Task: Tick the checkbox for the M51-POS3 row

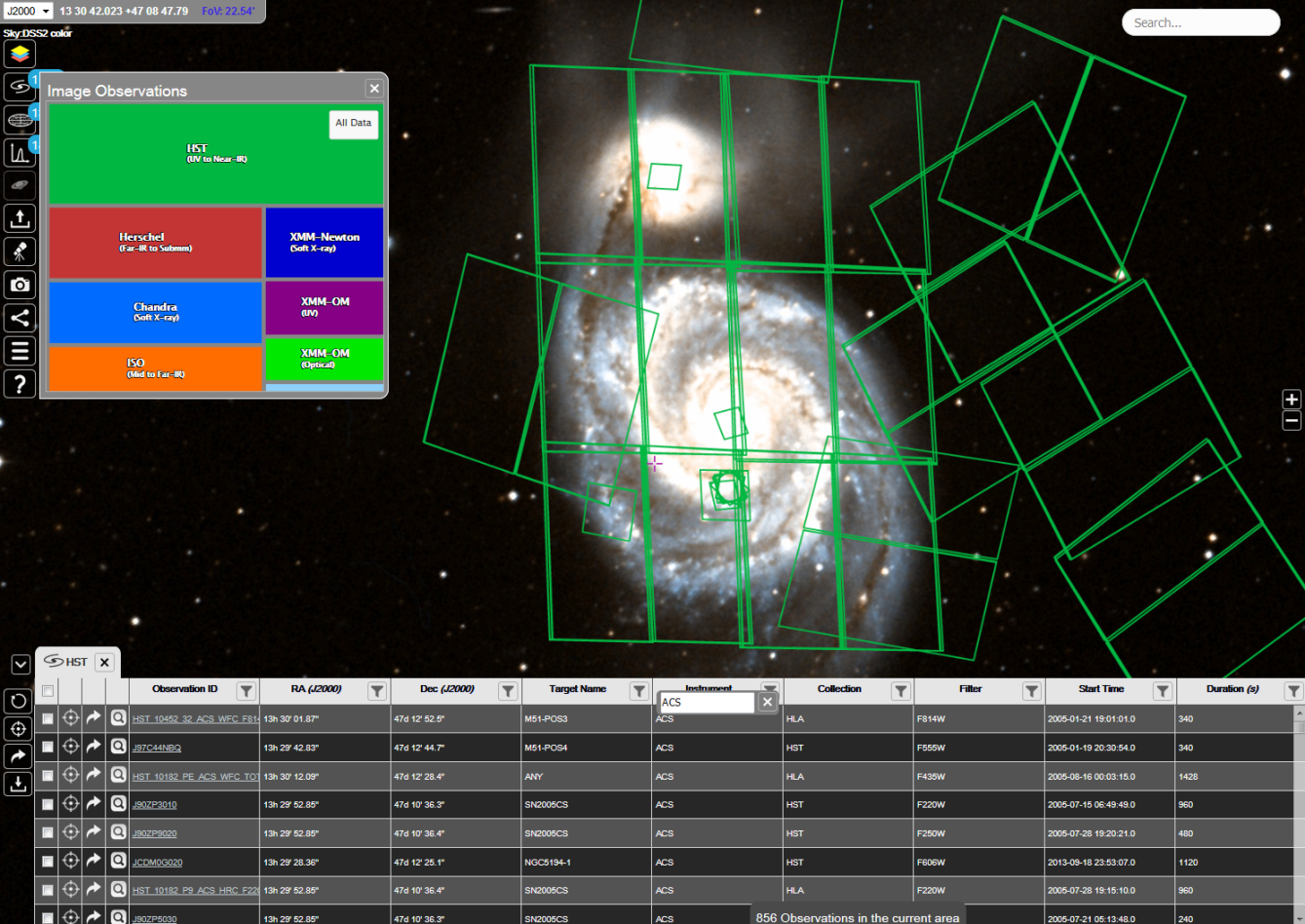Action: click(x=47, y=719)
